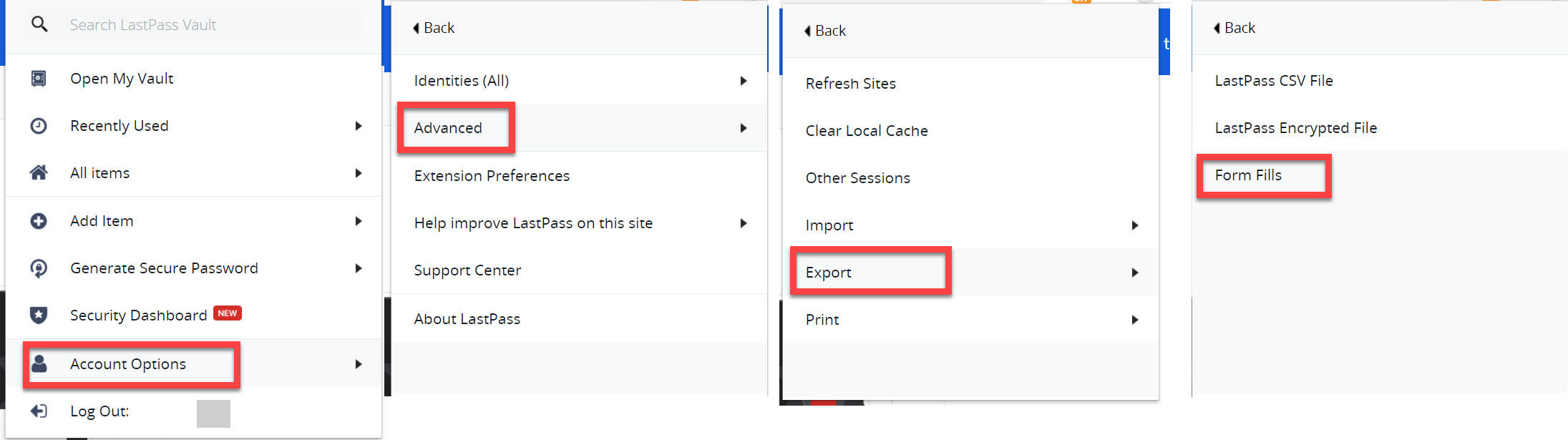Expand the Import submenu arrow

(x=1135, y=225)
